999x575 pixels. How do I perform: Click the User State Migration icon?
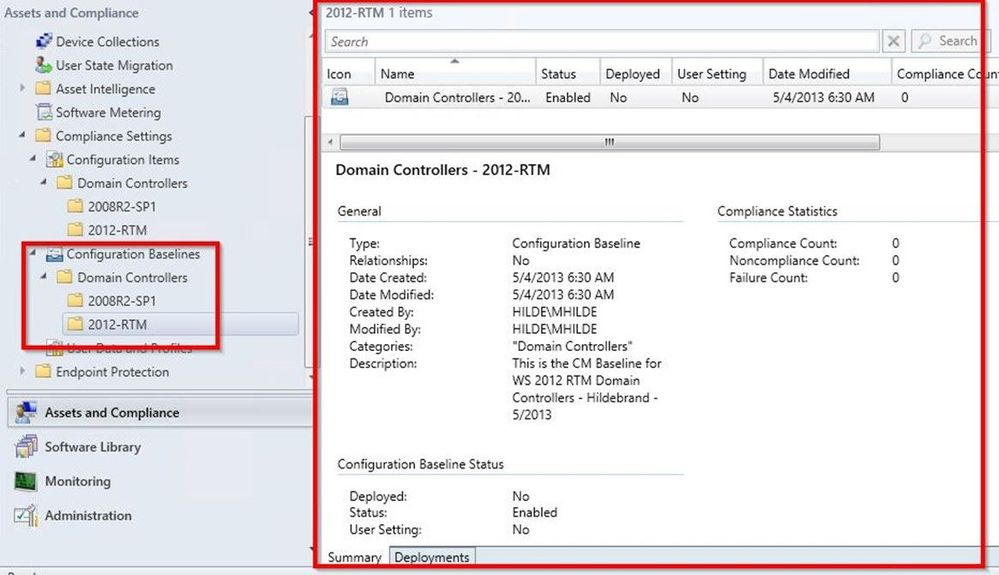pos(44,65)
